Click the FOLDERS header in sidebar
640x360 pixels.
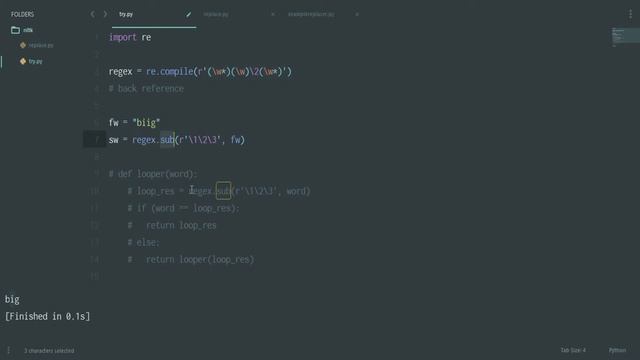22,14
